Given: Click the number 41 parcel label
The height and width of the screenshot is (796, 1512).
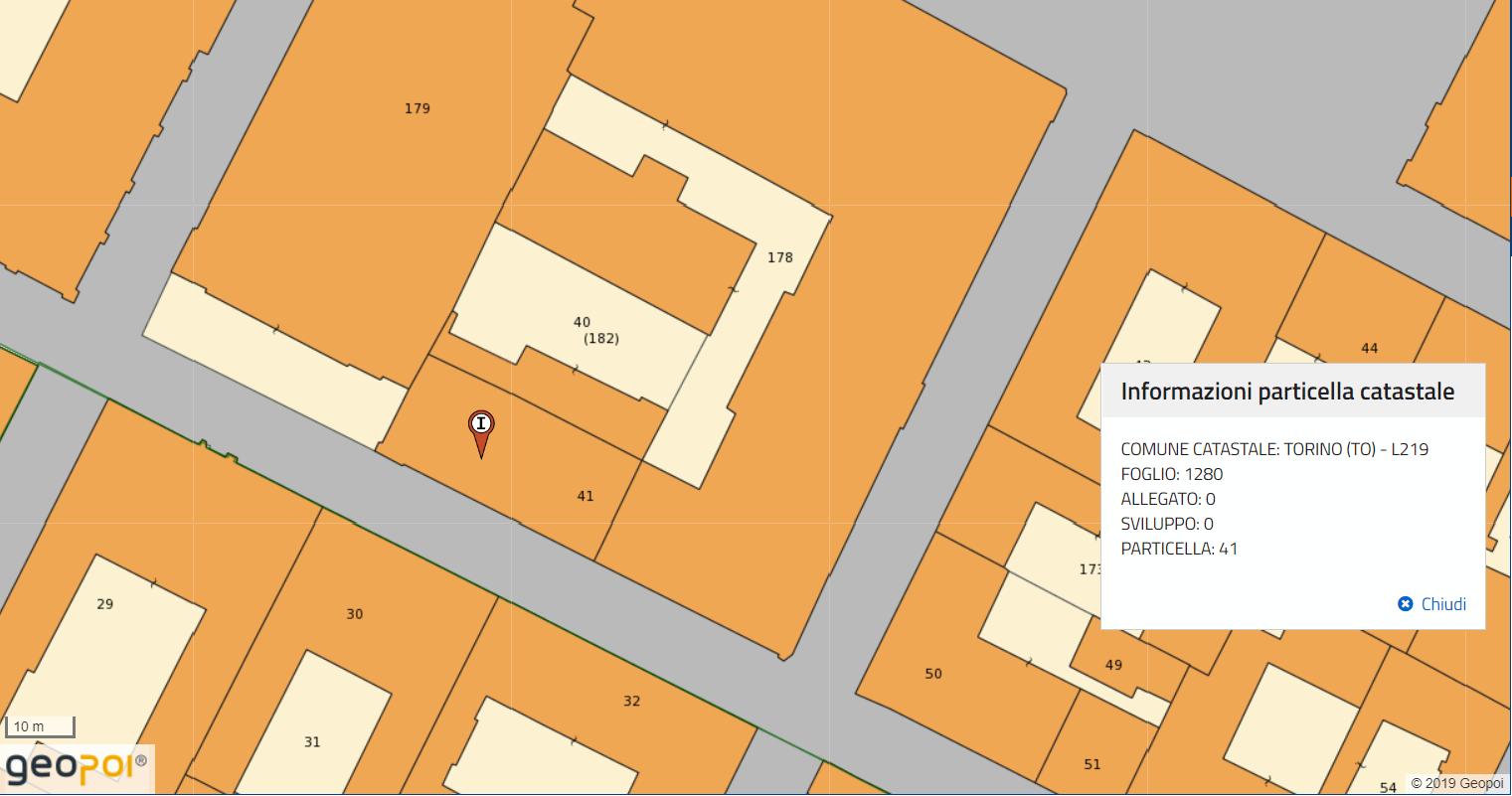Looking at the screenshot, I should [585, 496].
